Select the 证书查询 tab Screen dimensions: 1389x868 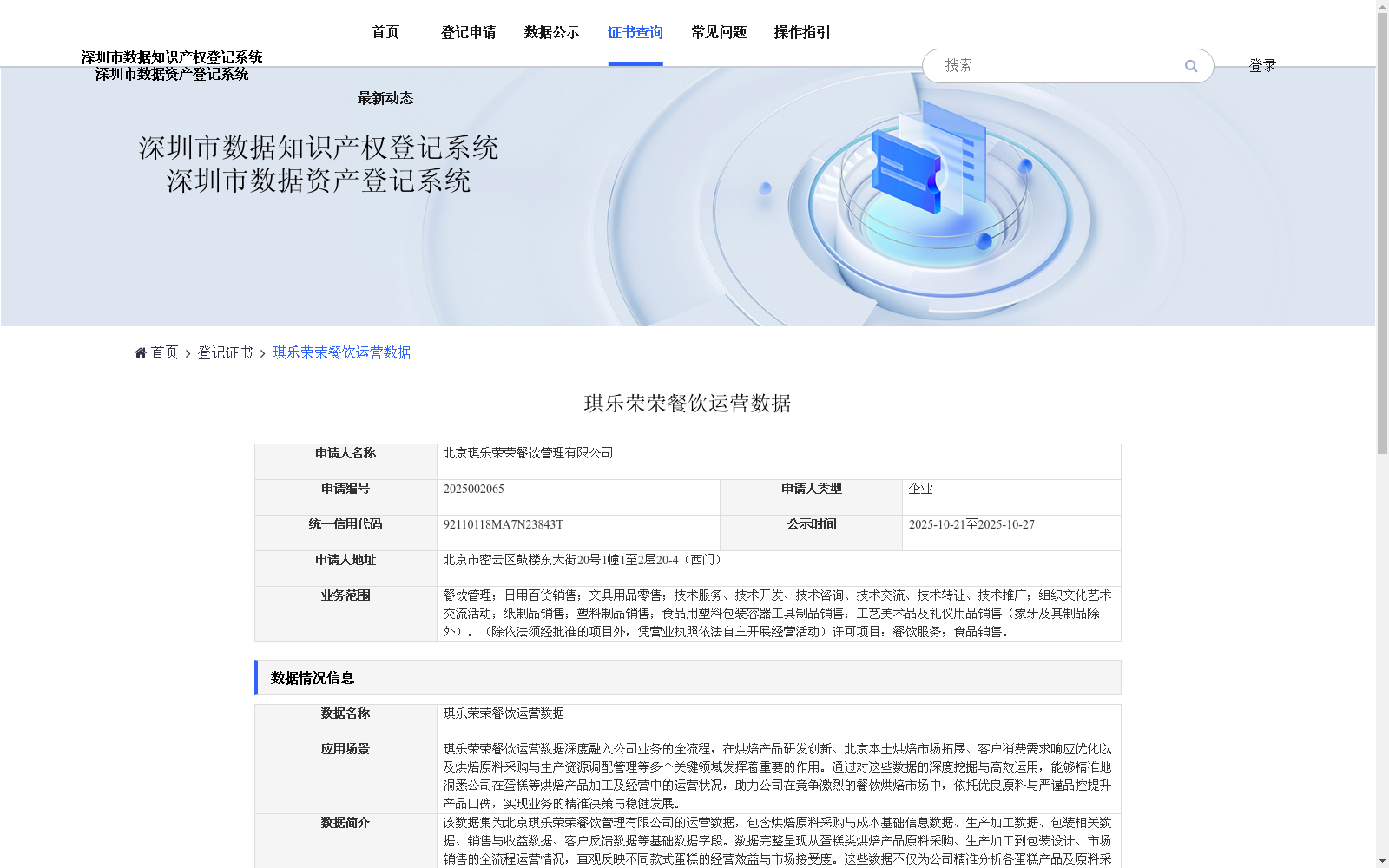click(635, 32)
